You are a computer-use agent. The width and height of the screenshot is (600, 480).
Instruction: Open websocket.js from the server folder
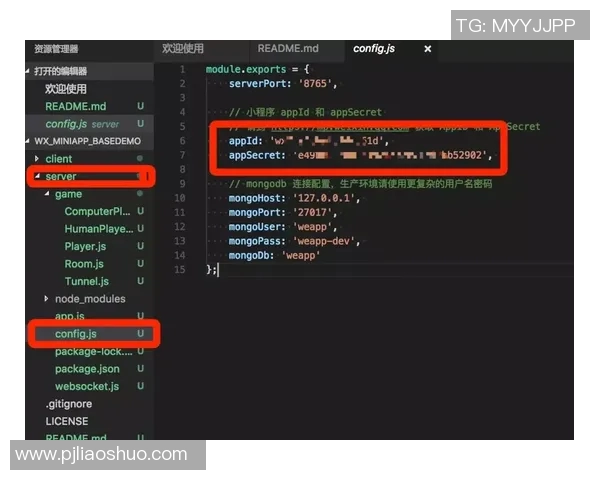click(x=86, y=386)
